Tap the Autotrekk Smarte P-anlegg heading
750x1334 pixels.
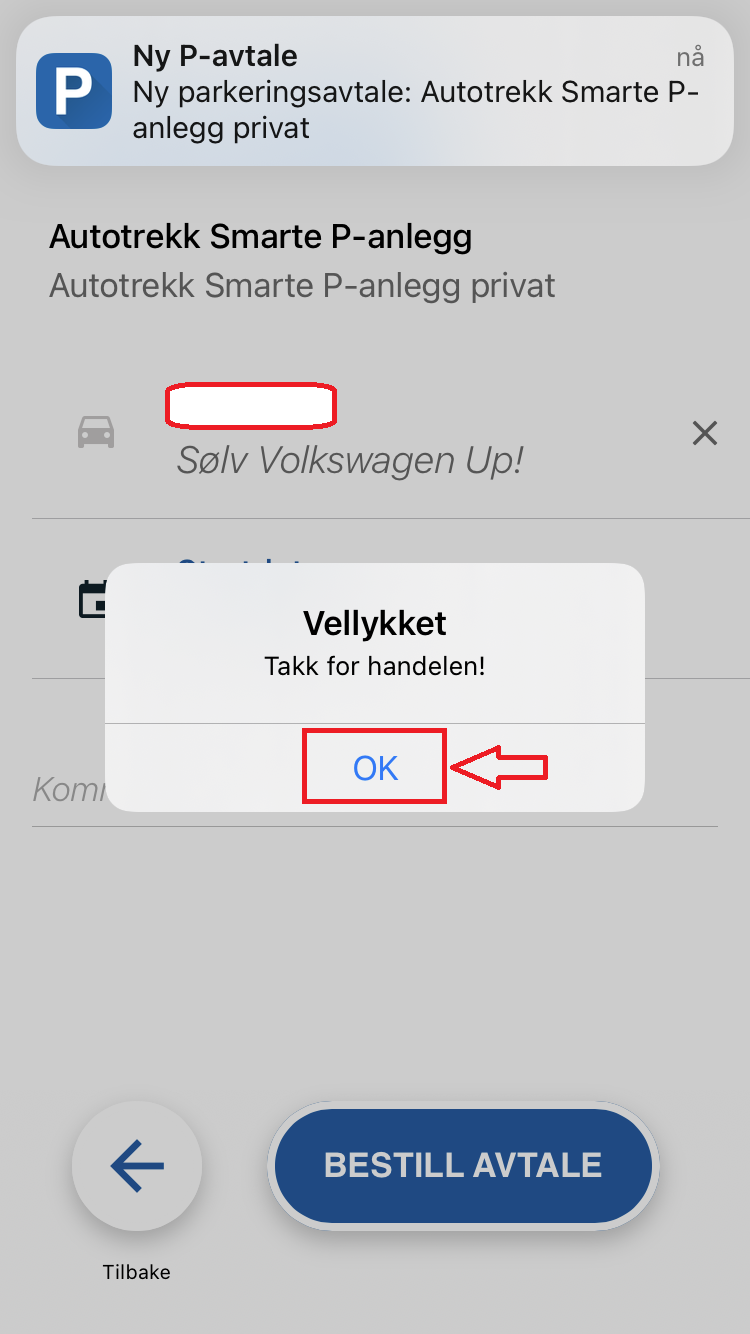pyautogui.click(x=260, y=237)
